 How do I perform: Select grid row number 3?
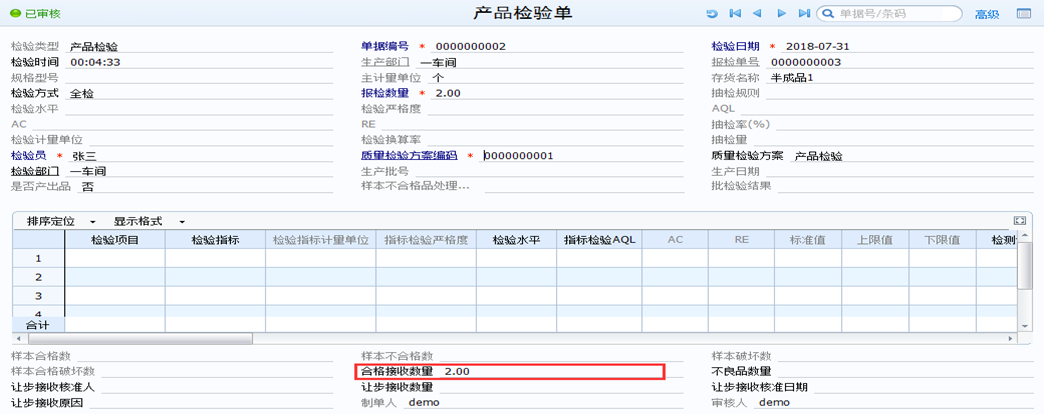(38, 296)
